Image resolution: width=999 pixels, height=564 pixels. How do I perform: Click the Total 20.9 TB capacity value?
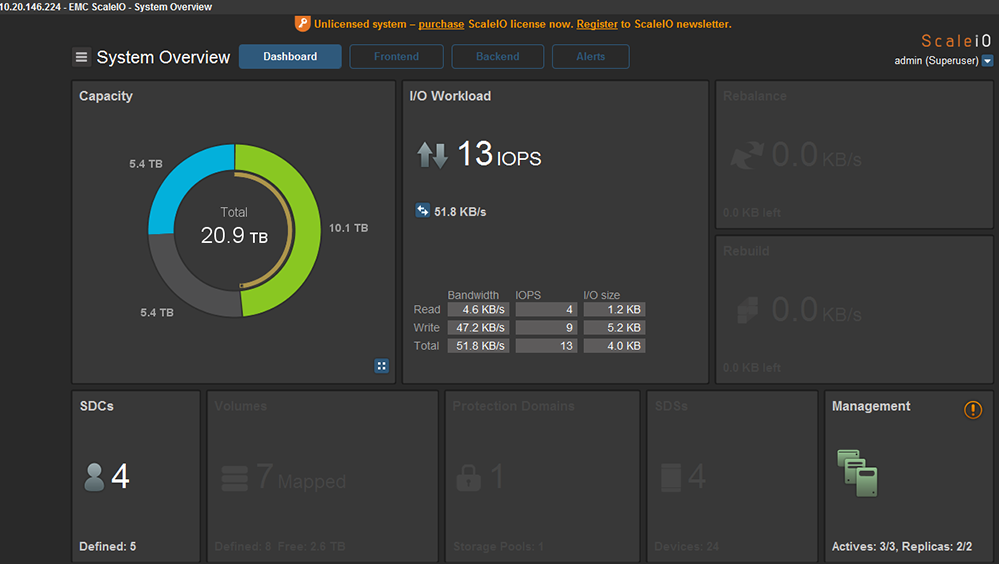coord(234,235)
